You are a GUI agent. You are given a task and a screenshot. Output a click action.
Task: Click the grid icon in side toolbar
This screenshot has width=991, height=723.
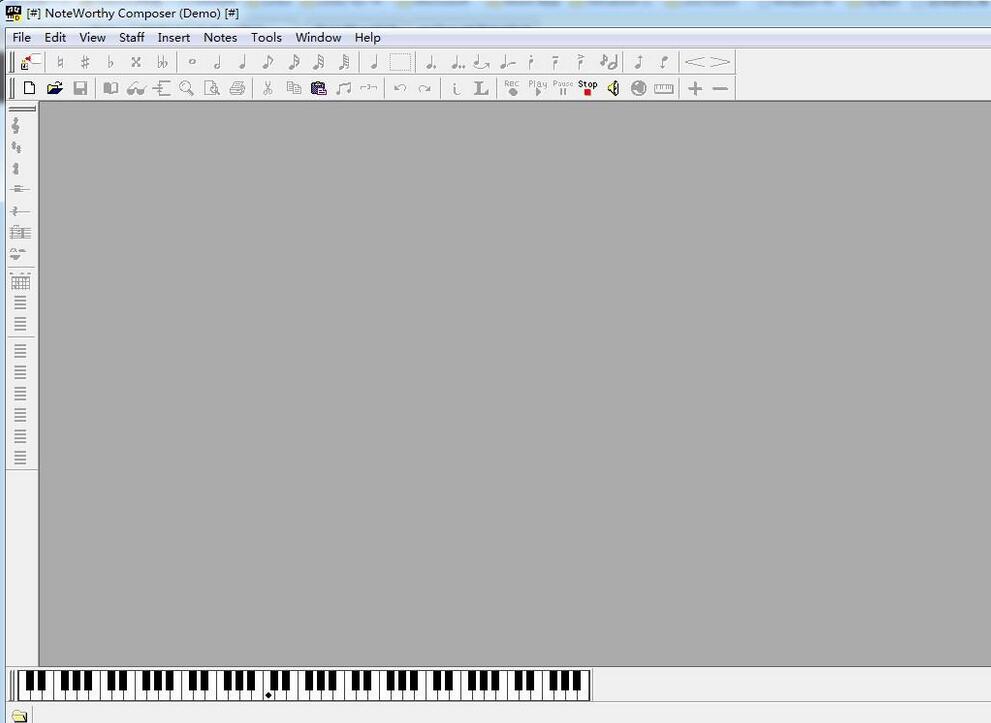pos(20,282)
